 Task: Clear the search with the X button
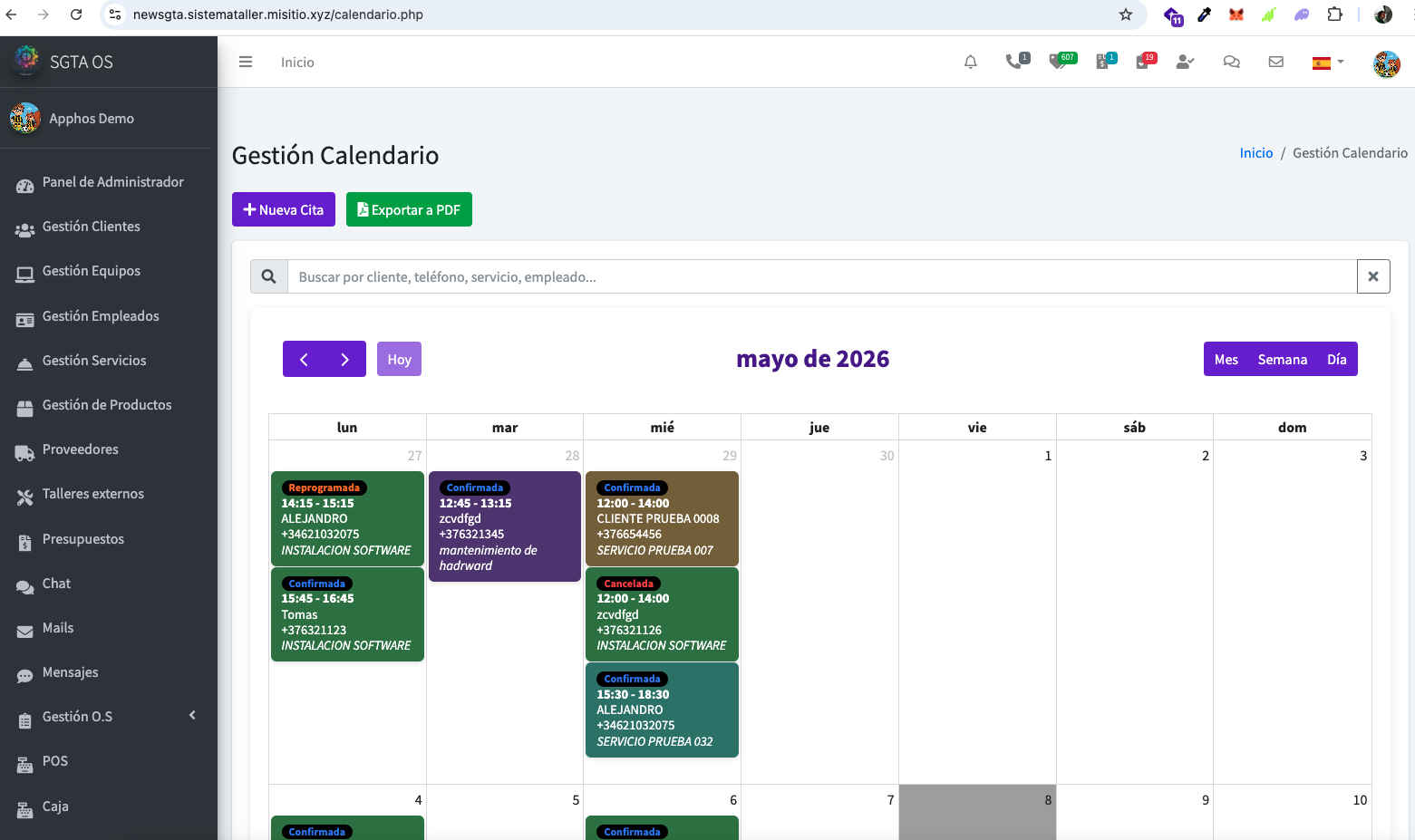[x=1373, y=276]
